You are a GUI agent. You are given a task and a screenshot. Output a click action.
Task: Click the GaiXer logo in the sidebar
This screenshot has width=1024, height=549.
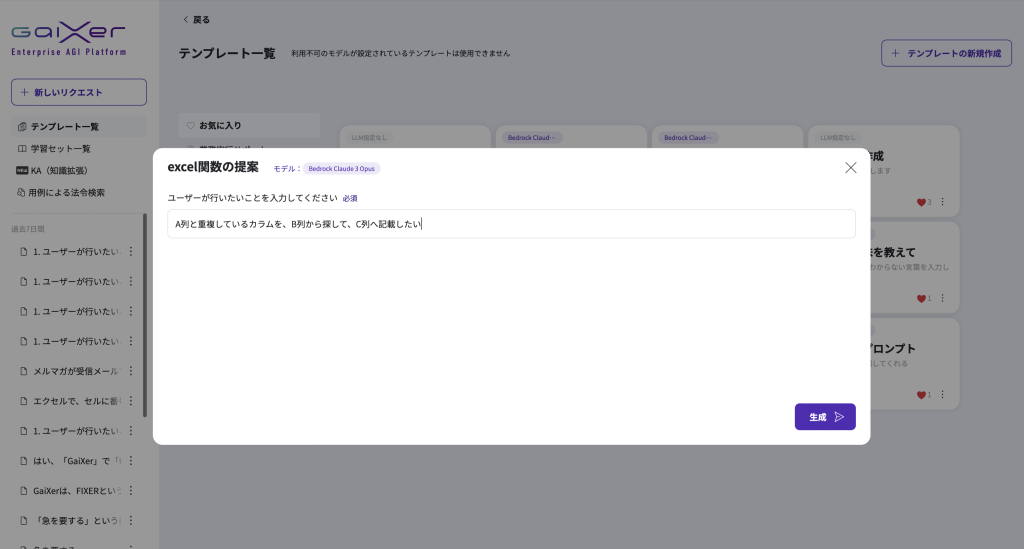68,40
